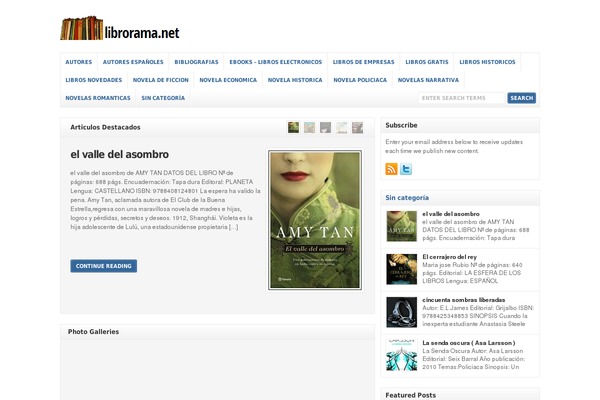Open the Novelas Romanticas category
The image size is (600, 400).
(98, 98)
